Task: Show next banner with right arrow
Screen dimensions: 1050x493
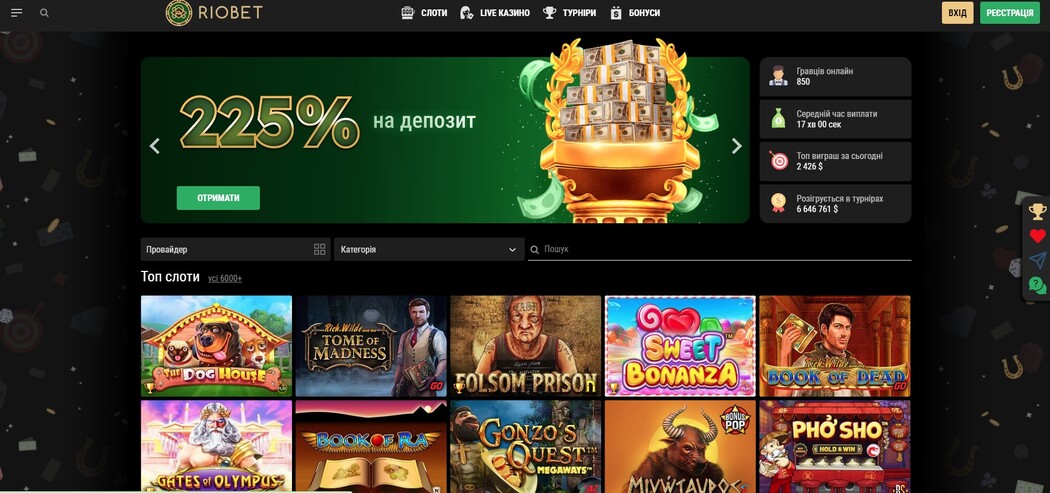Action: click(737, 146)
